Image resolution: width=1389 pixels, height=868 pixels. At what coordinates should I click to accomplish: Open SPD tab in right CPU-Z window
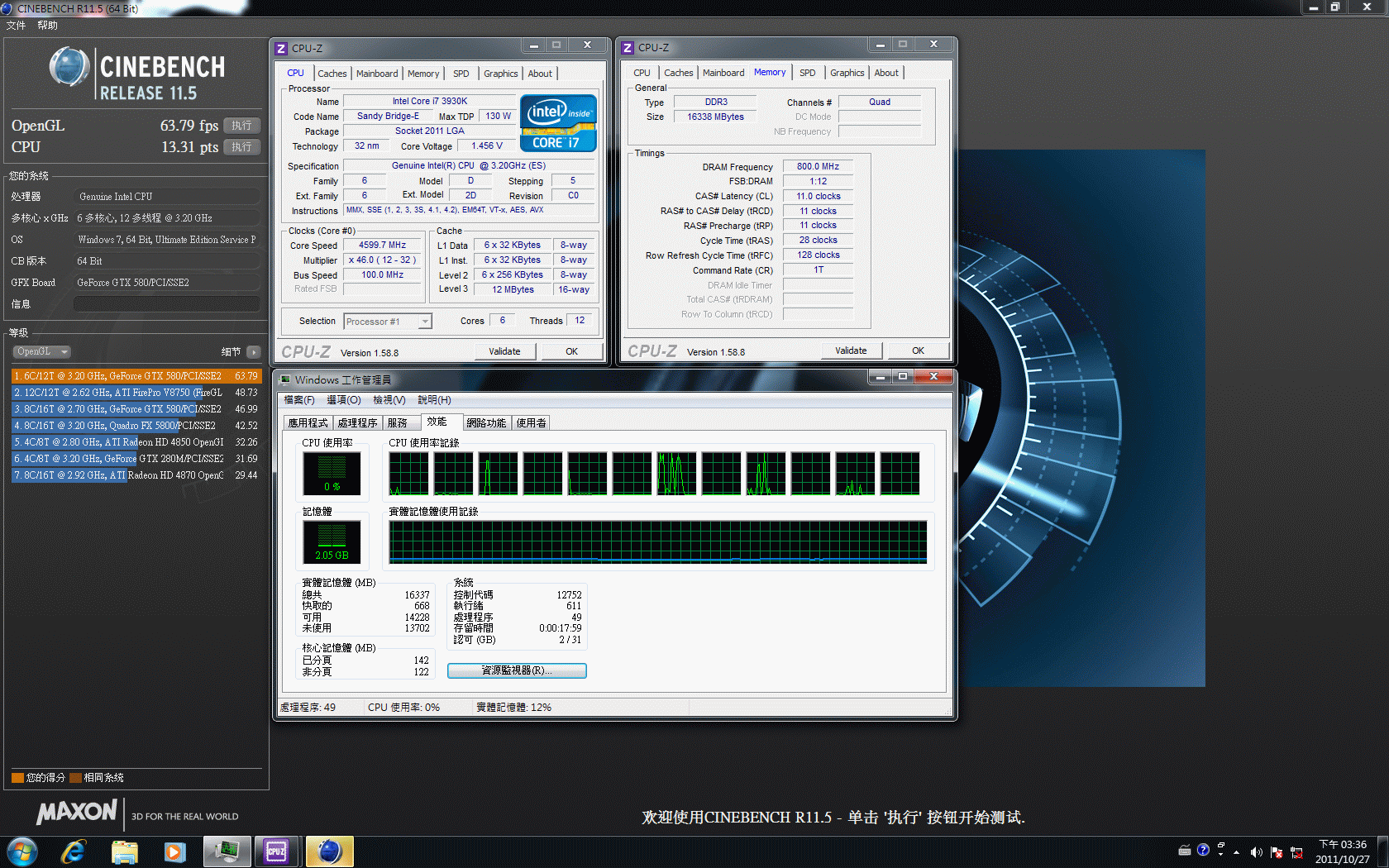(808, 73)
